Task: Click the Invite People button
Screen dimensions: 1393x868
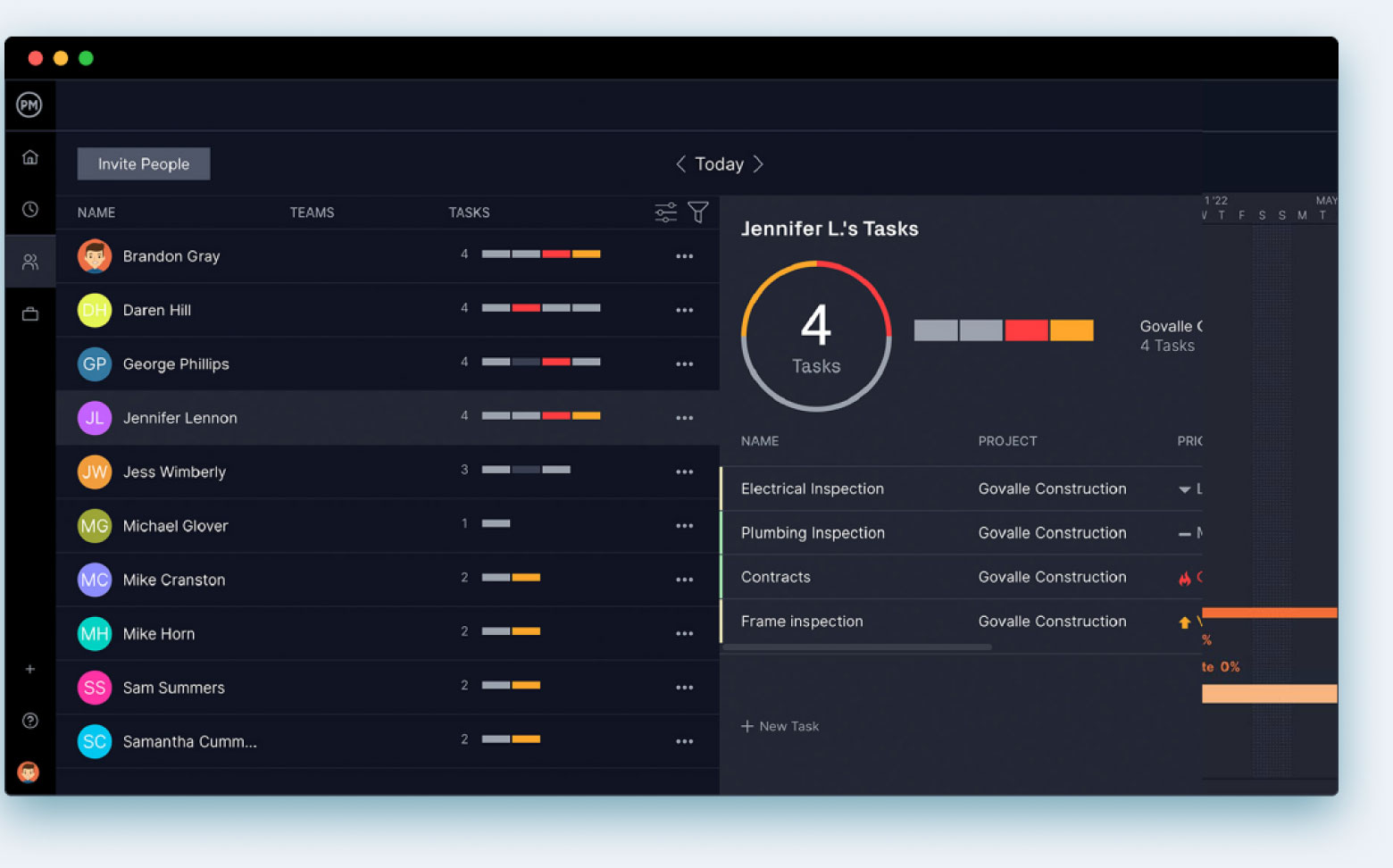Action: [143, 163]
